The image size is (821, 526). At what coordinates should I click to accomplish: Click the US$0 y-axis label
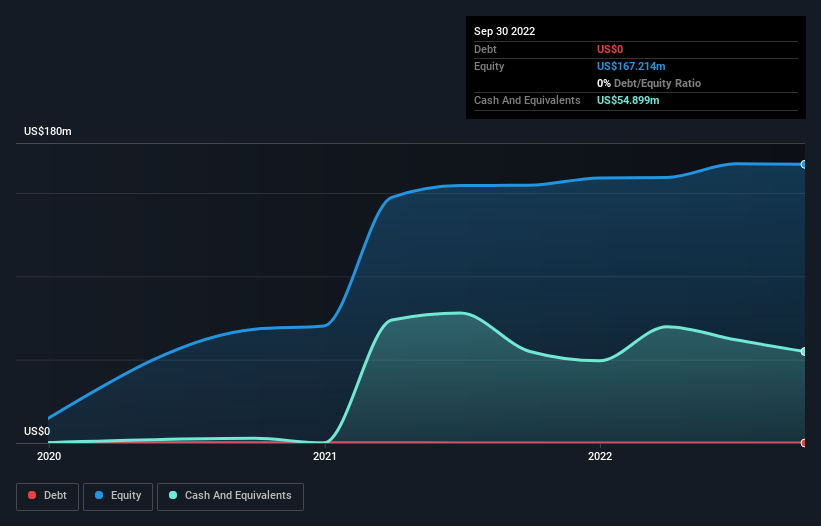tap(37, 431)
